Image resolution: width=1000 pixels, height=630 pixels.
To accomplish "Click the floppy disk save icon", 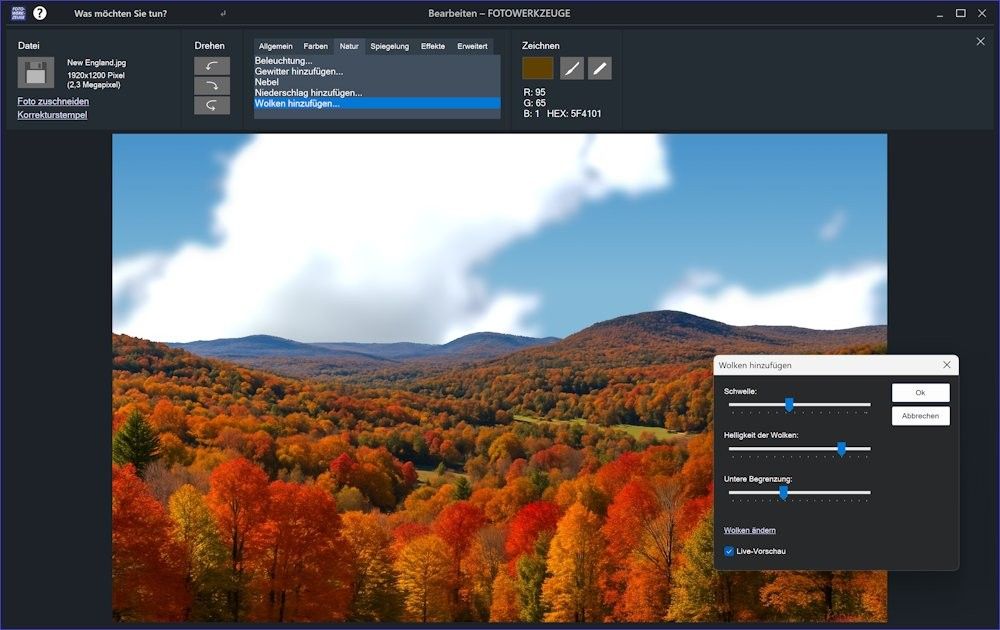I will pos(35,73).
